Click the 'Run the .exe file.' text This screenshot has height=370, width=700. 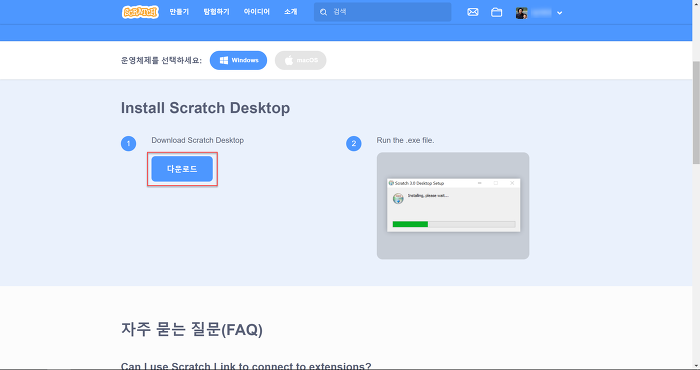pyautogui.click(x=405, y=140)
